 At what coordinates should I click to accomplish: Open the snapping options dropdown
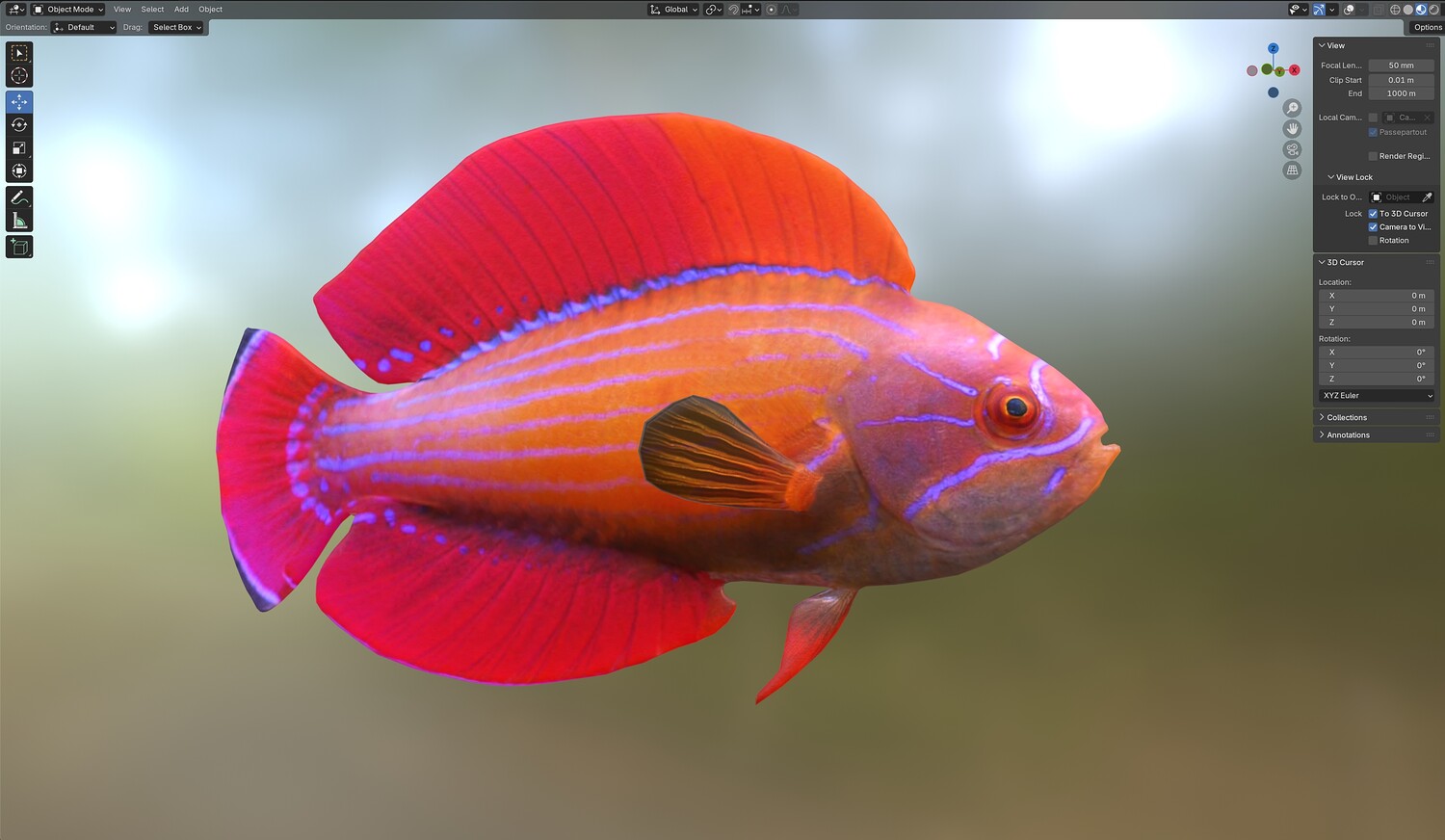click(x=750, y=10)
